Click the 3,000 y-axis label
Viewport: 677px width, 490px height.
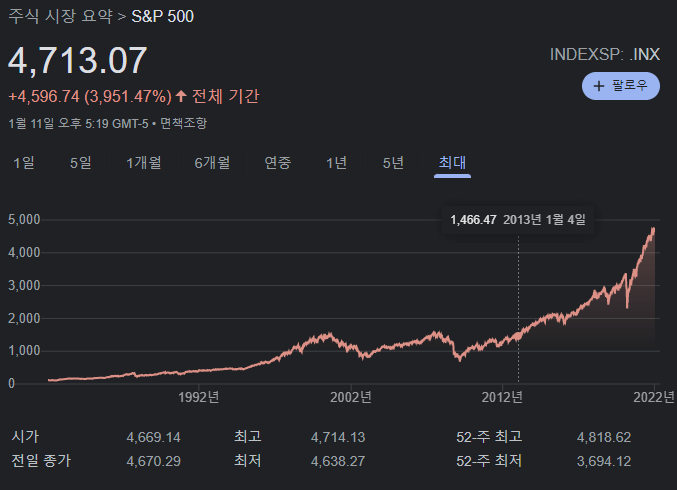click(x=24, y=285)
